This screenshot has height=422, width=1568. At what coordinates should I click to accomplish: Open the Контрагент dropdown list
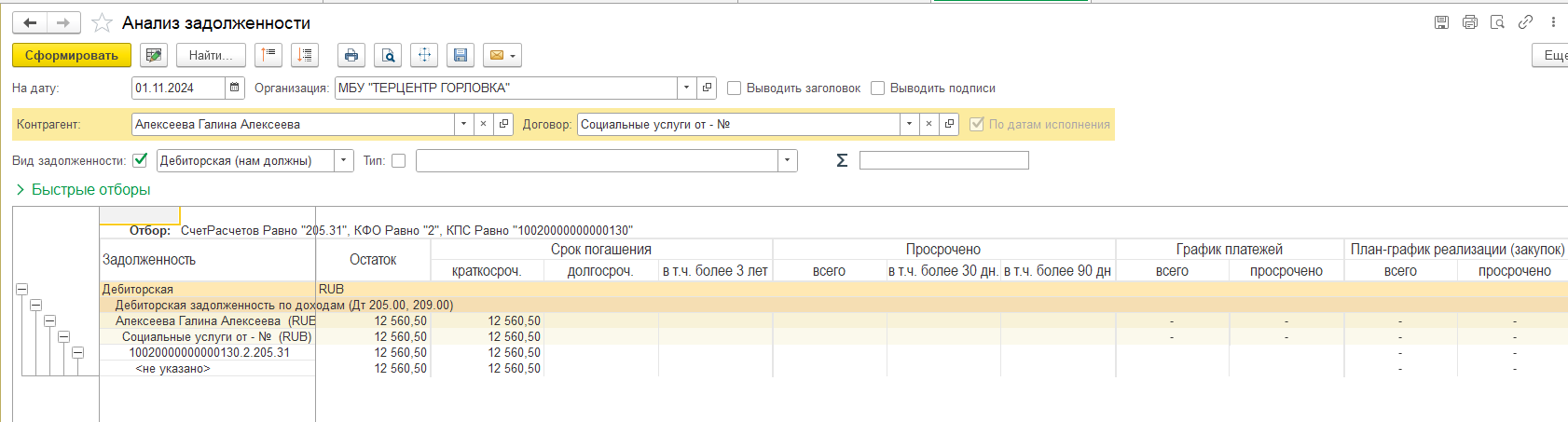click(x=463, y=124)
